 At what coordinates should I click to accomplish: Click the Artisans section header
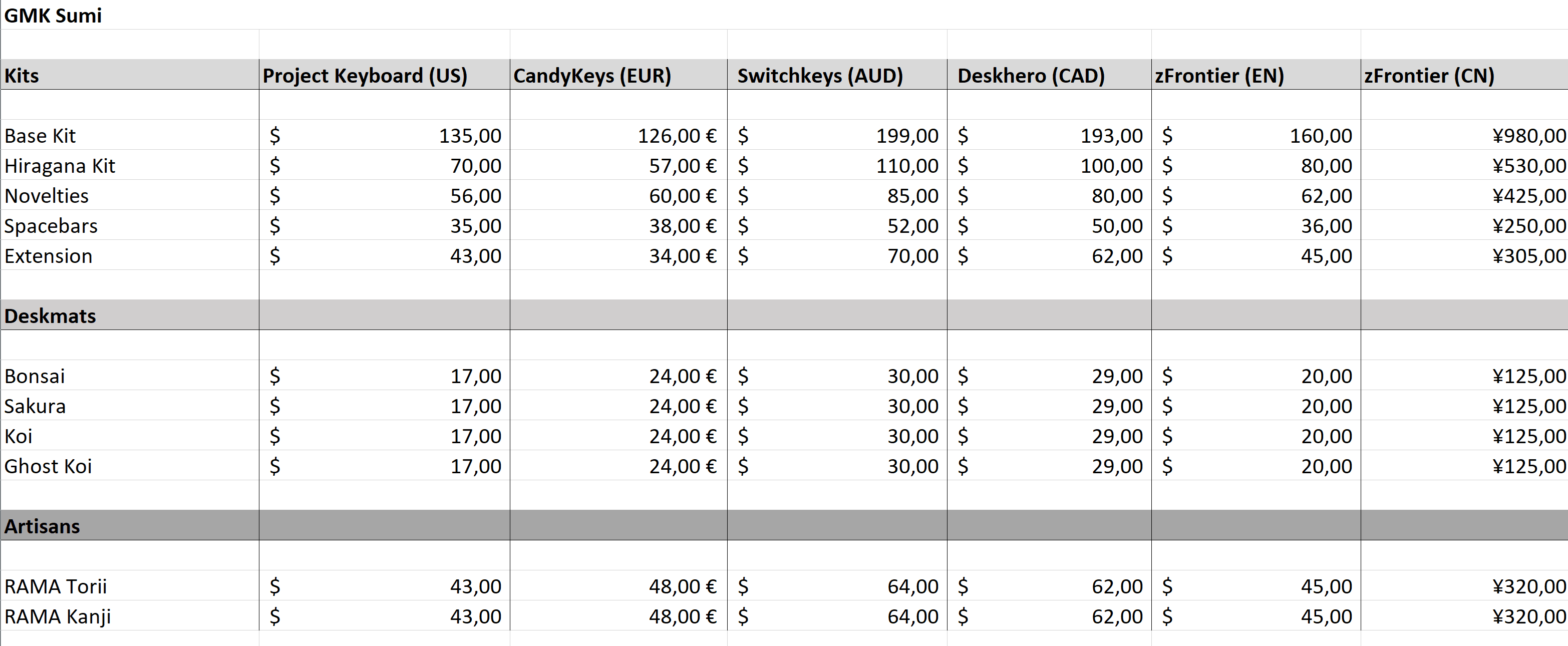42,525
